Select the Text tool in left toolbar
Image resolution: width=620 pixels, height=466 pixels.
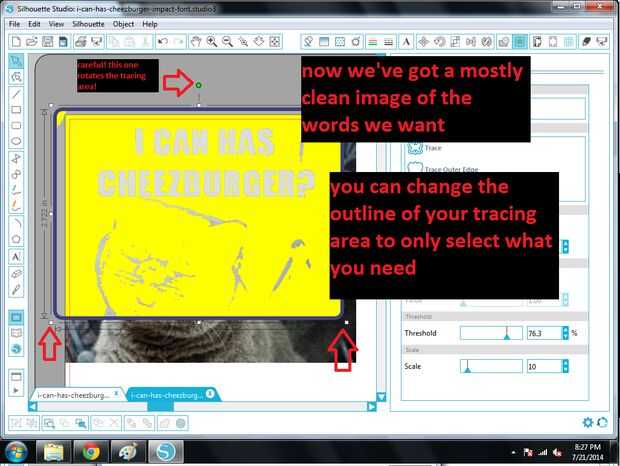[x=16, y=257]
